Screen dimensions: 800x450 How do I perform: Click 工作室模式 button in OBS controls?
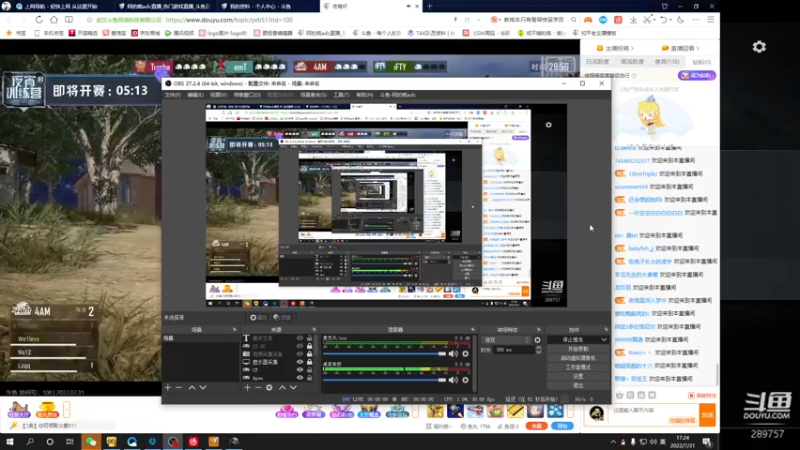point(578,367)
